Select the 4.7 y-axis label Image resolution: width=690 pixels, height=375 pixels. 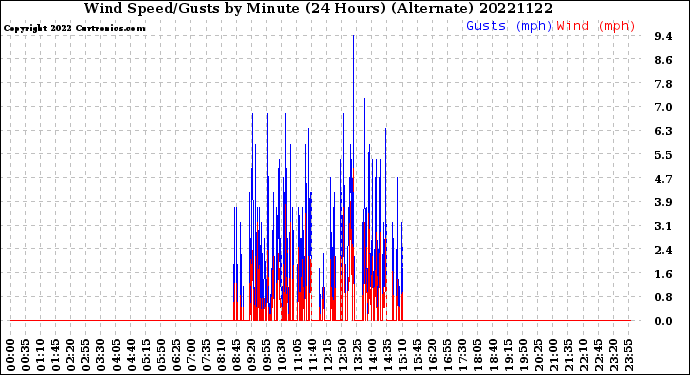(663, 179)
